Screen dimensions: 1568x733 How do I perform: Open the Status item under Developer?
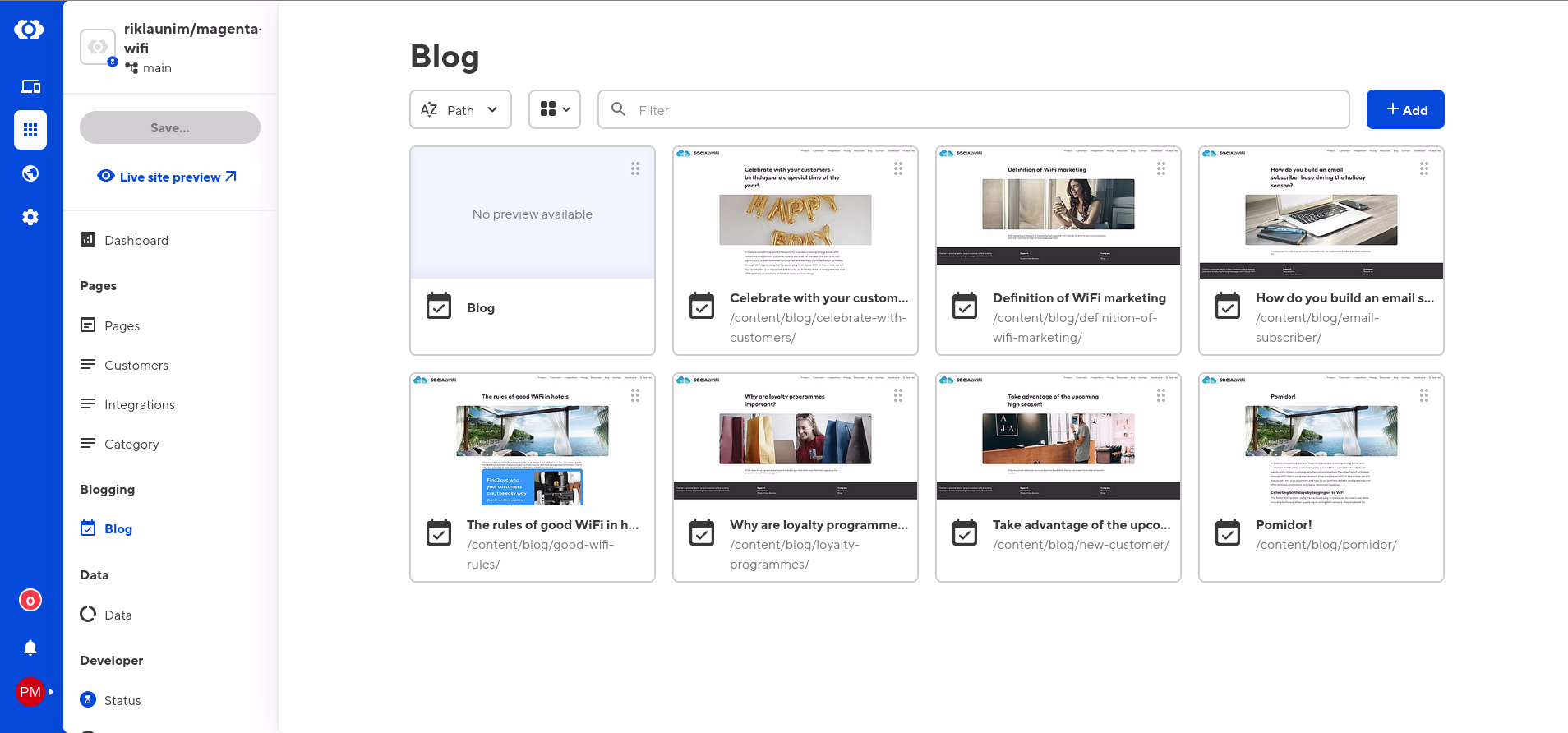pos(122,700)
